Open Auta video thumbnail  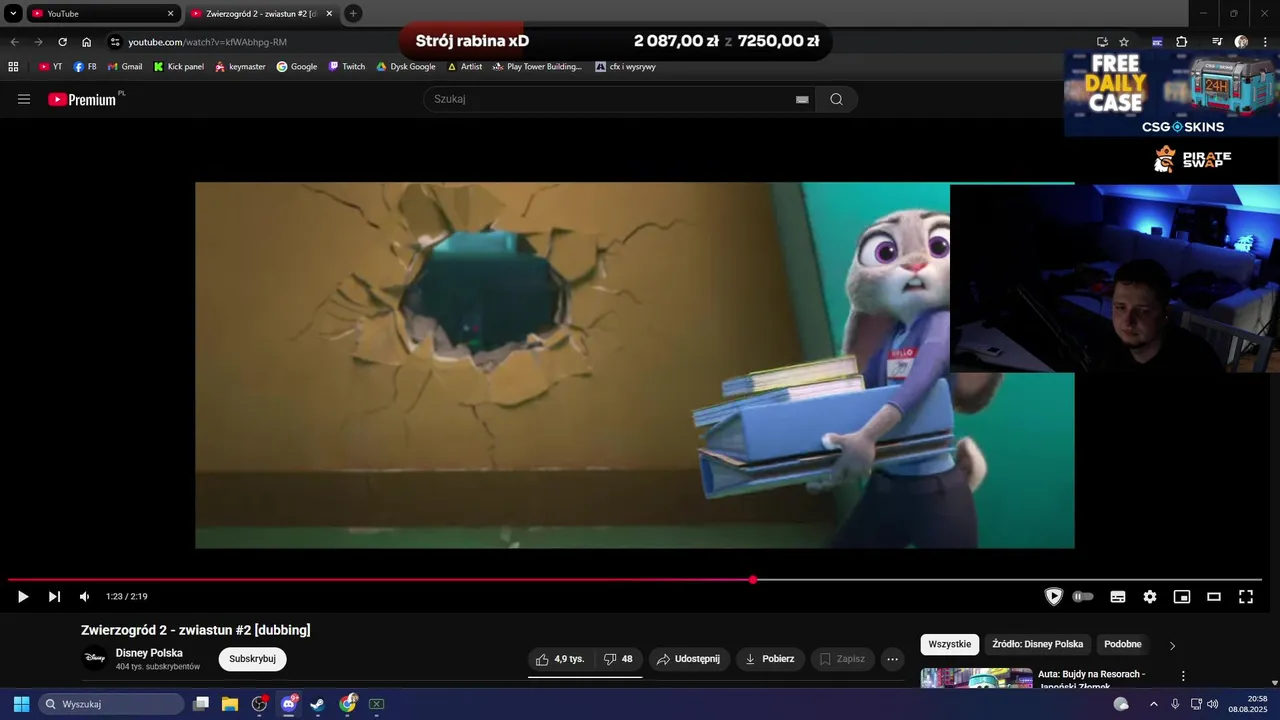click(976, 678)
